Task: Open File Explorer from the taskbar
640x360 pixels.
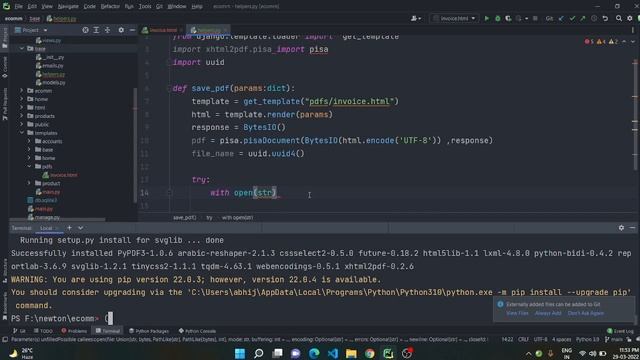Action: point(351,353)
